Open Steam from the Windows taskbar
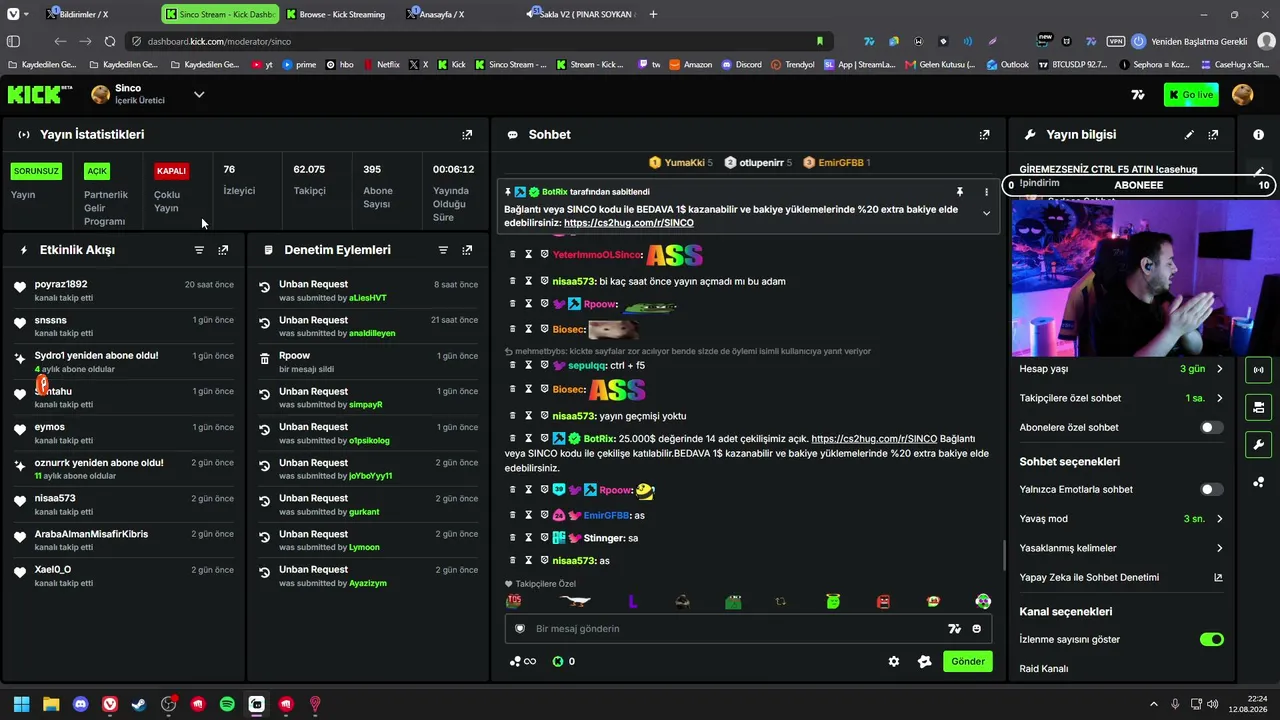This screenshot has width=1280, height=720. [139, 704]
